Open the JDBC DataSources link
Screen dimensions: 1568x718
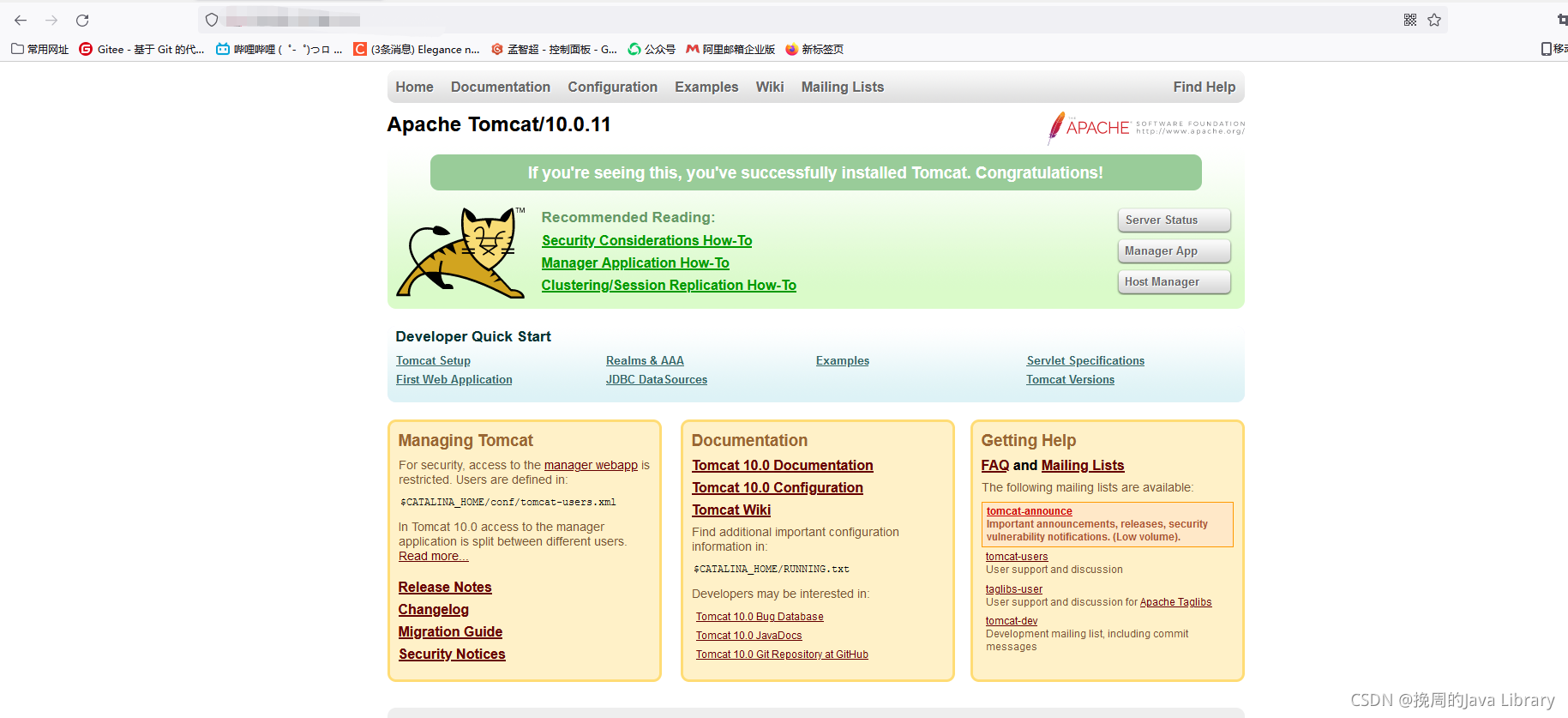[657, 380]
